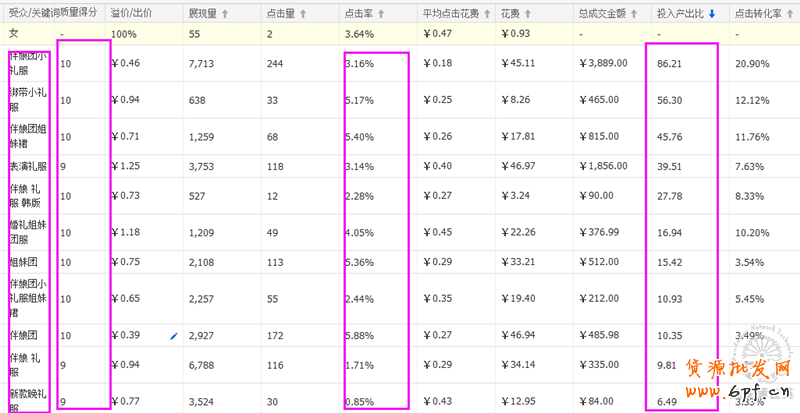Screen dimensions: 800x413
Task: Click the blue descending arrow on 投入产出比
Action: pyautogui.click(x=712, y=15)
